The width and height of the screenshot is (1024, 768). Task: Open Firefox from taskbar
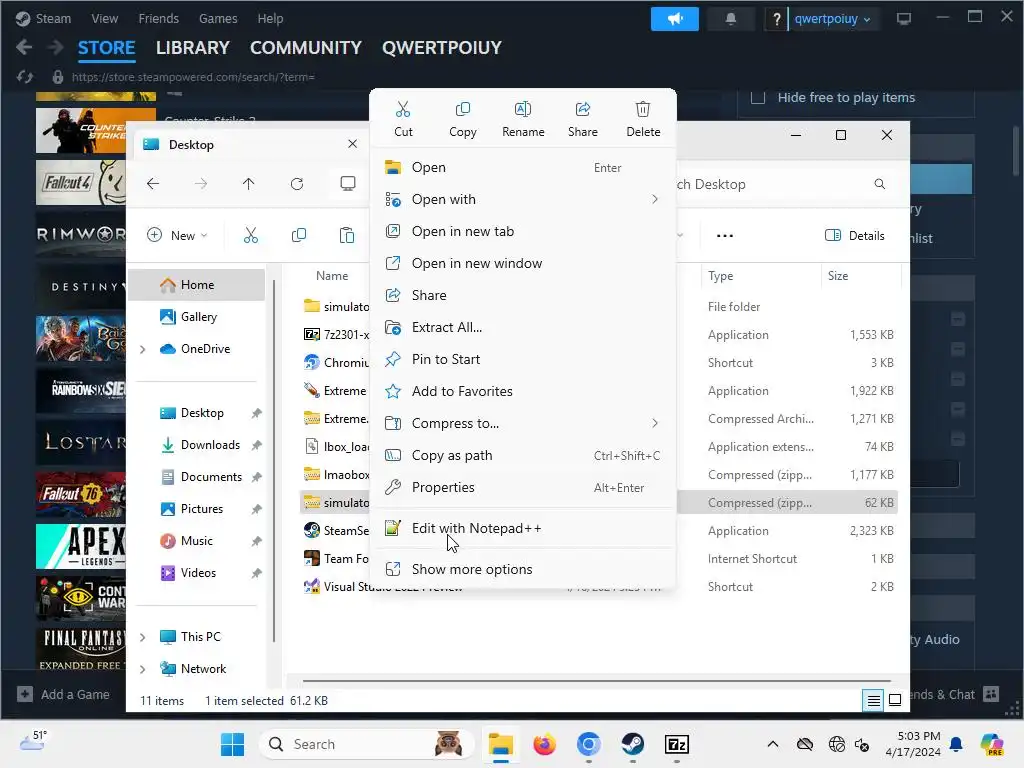544,744
